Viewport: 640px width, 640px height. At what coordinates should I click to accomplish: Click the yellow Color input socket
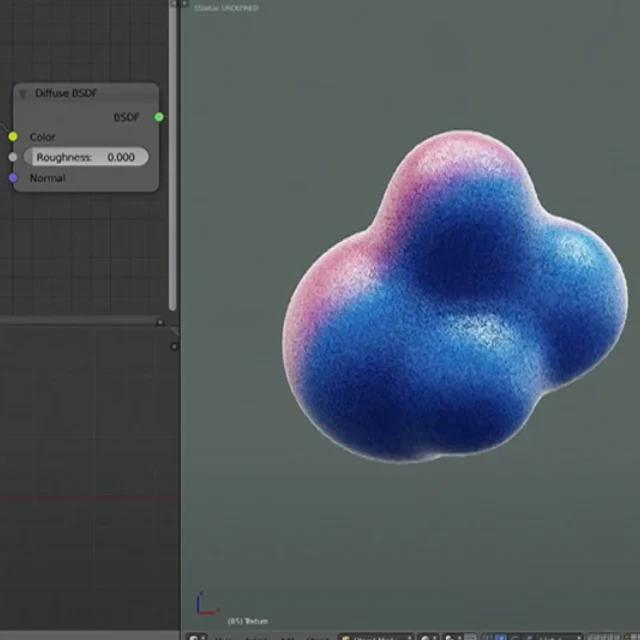(x=13, y=136)
